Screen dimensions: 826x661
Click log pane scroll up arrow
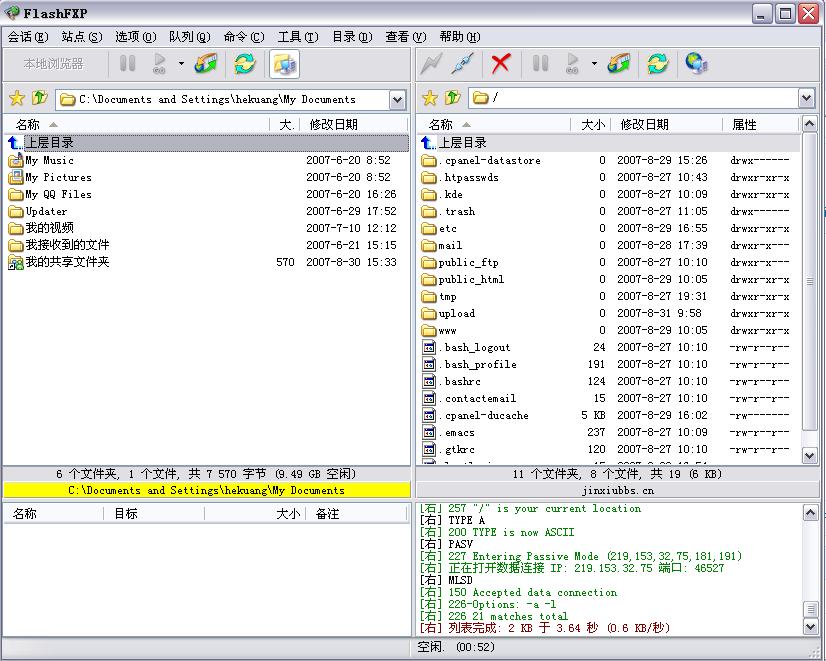810,512
